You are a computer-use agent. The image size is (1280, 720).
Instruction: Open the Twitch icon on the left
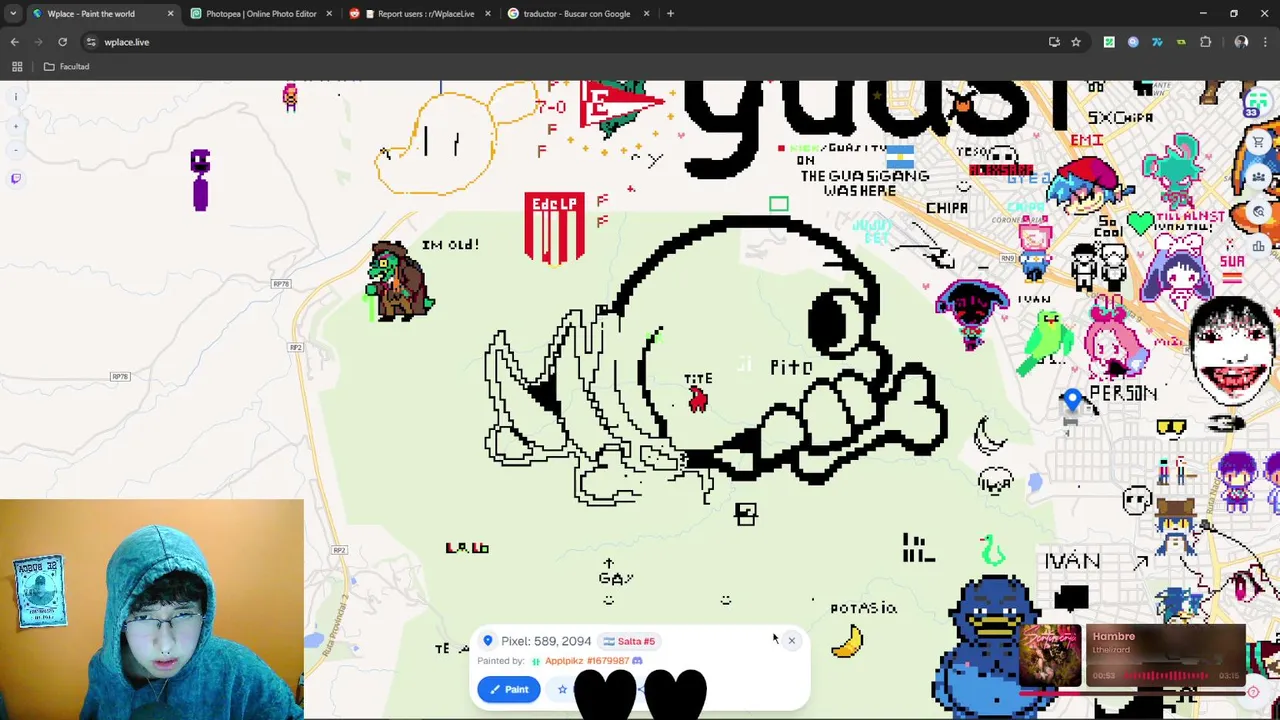[16, 179]
